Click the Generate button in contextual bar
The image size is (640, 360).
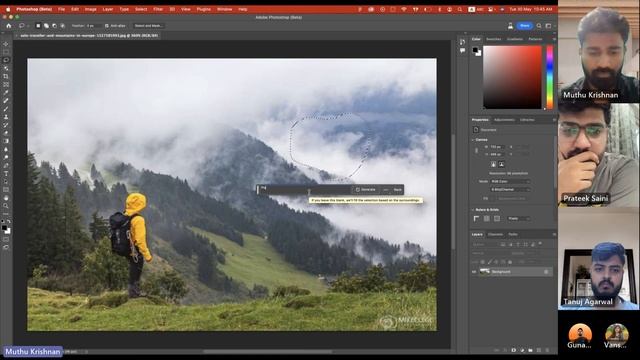[x=365, y=190]
